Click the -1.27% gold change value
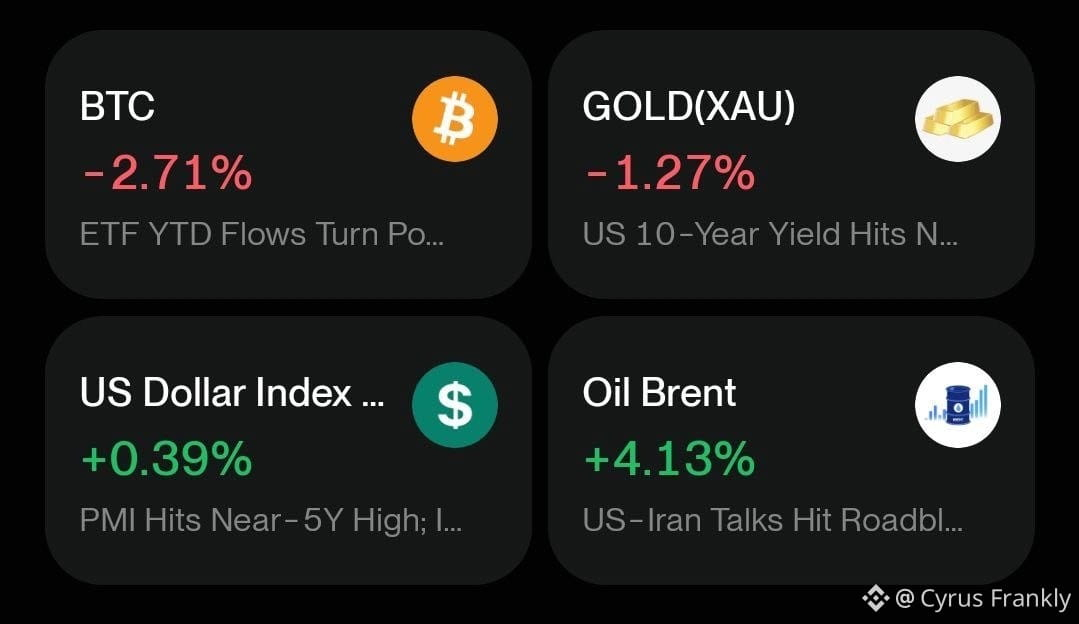This screenshot has height=624, width=1079. (x=670, y=173)
